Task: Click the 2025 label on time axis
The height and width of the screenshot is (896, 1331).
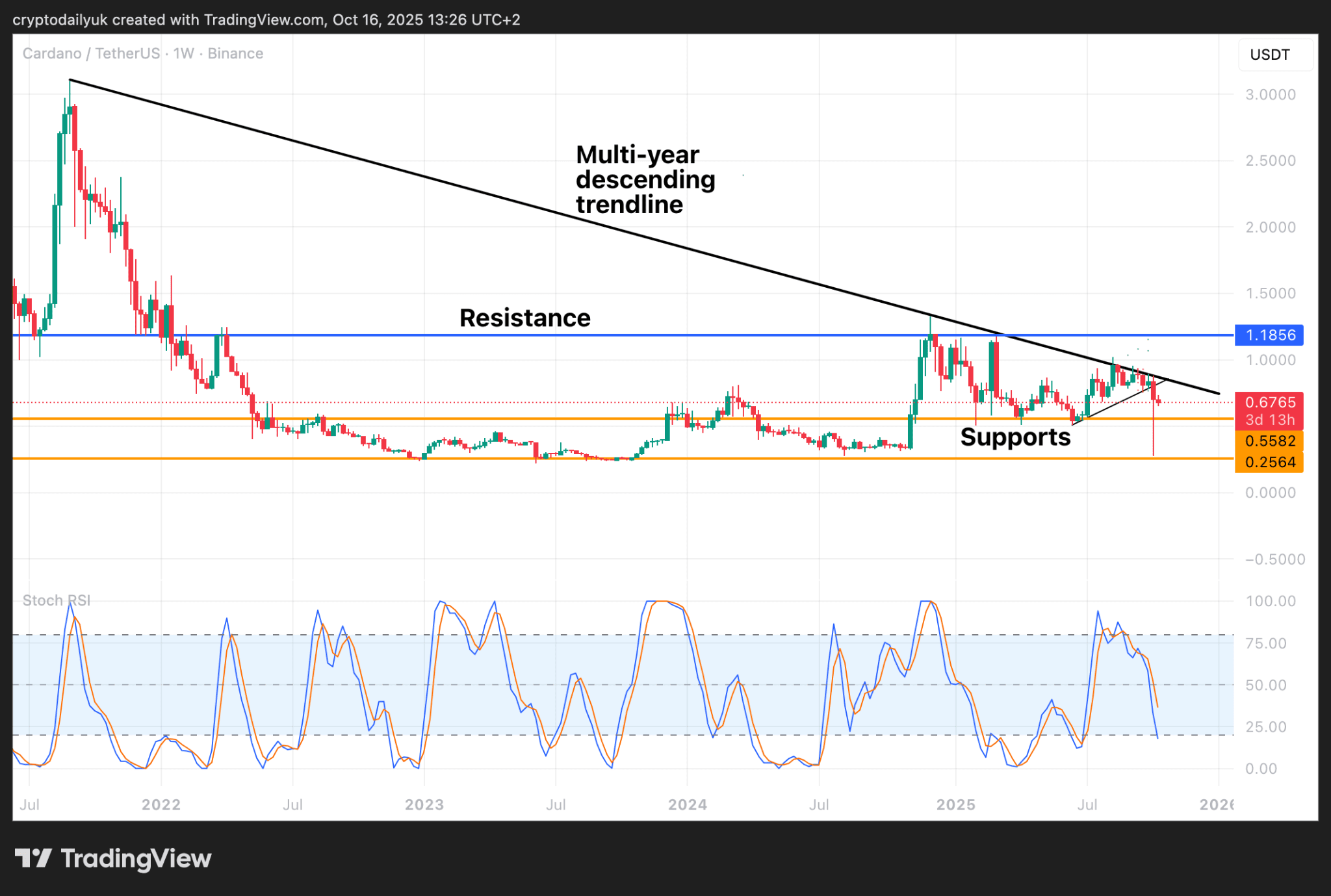Action: point(955,805)
